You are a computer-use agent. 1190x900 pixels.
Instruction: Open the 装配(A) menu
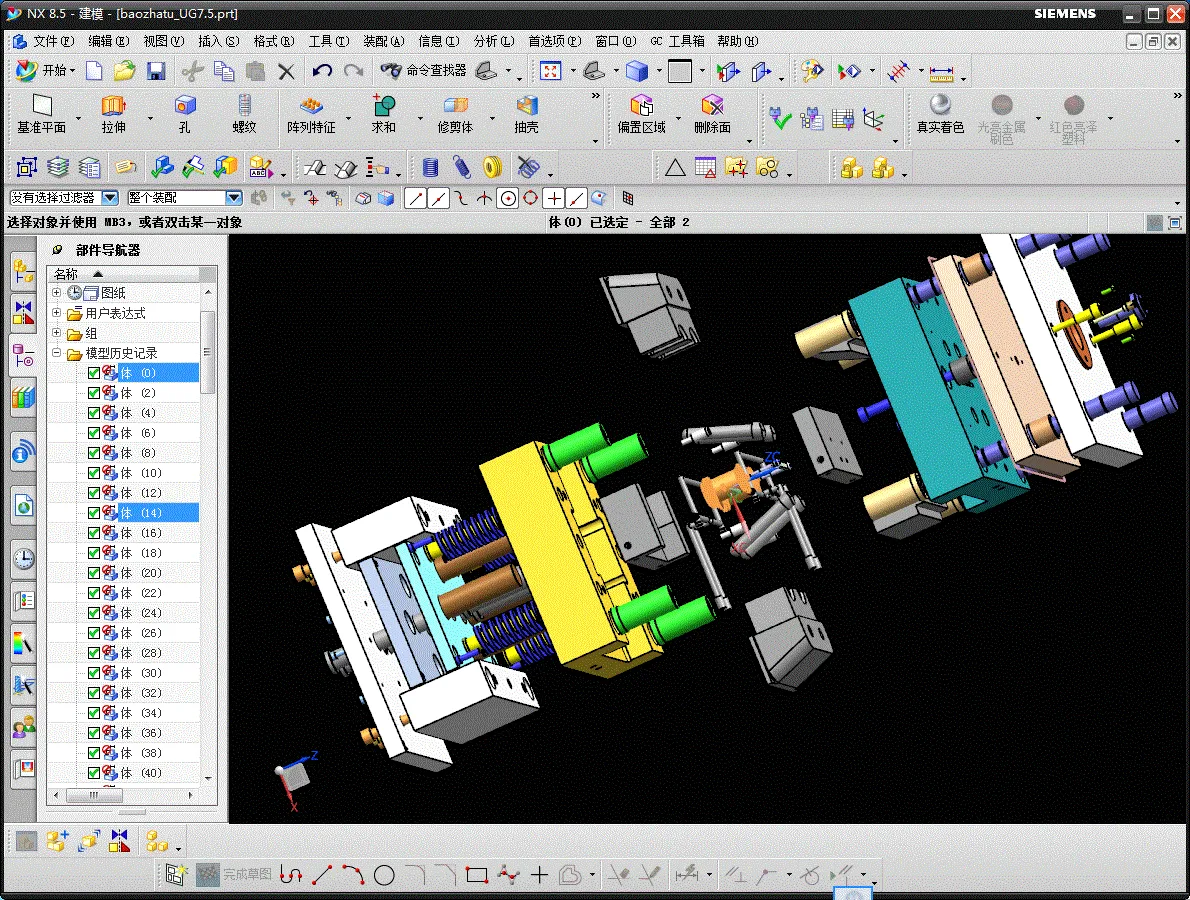[x=383, y=41]
